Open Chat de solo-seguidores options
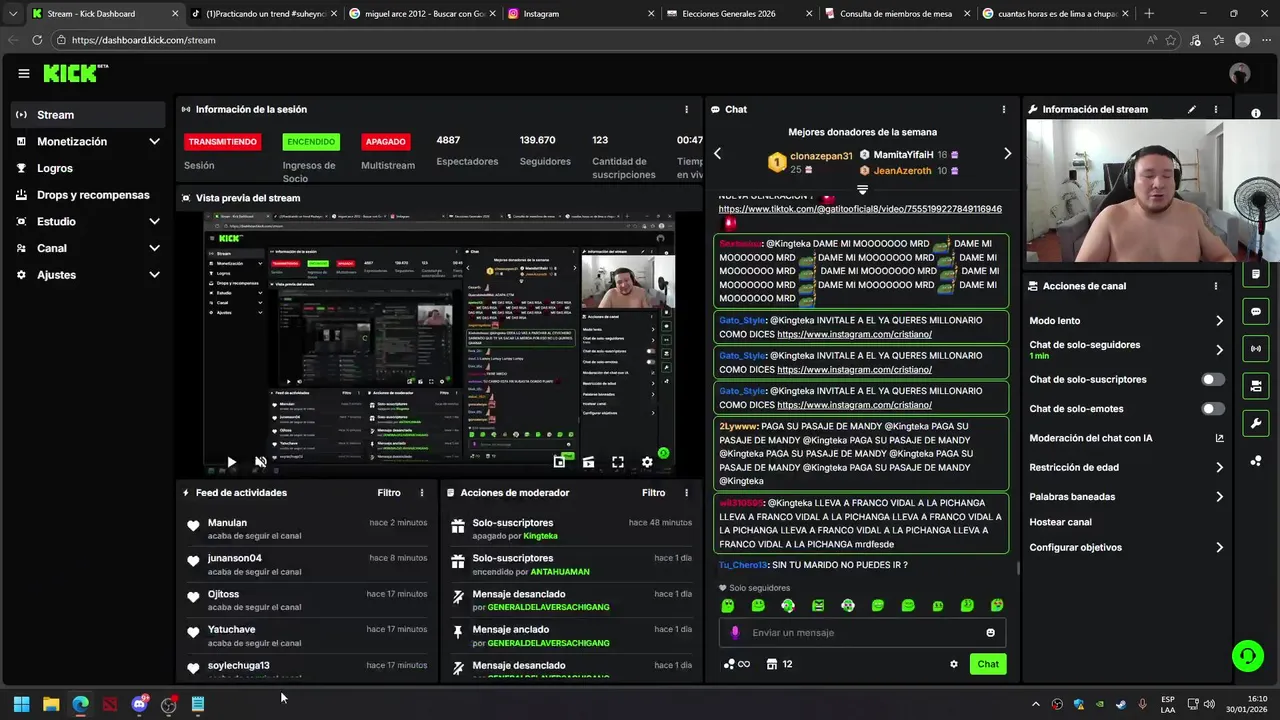 1126,350
